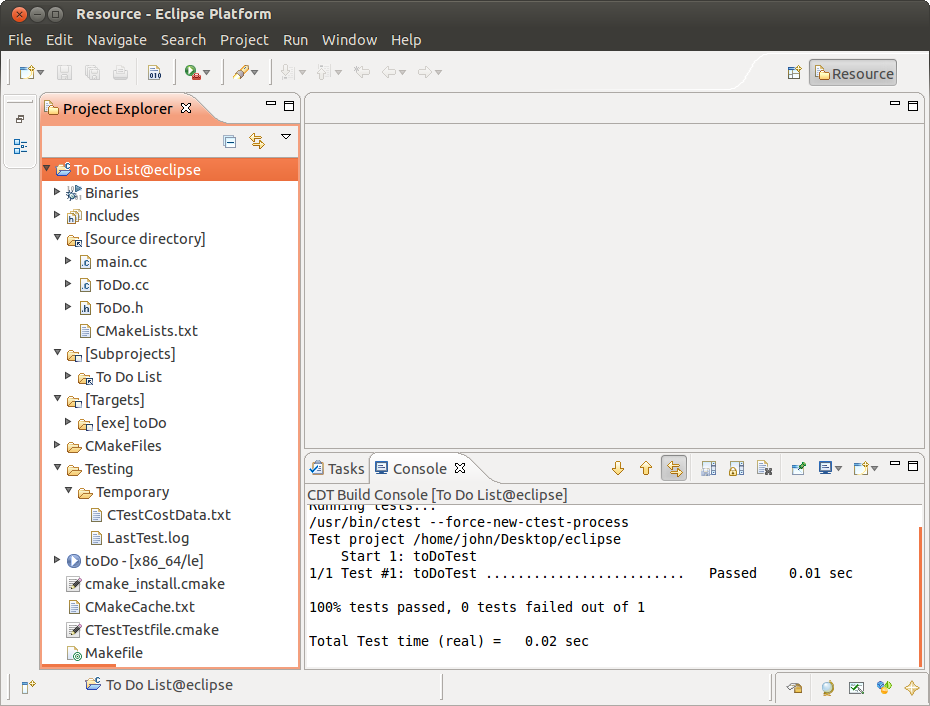
Task: Click the Last Edit Location icon
Action: pyautogui.click(x=361, y=72)
